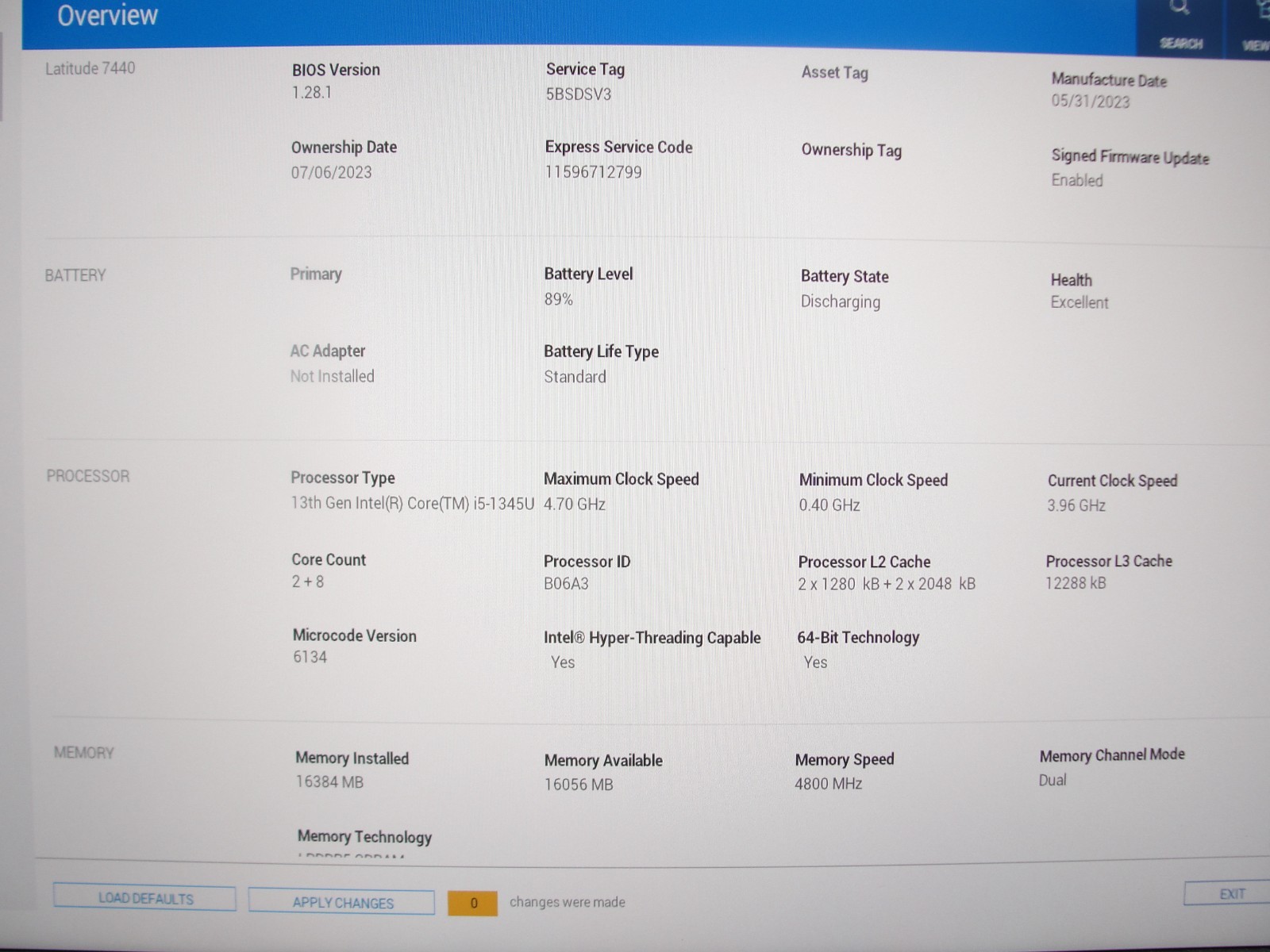Click the BATTERY section heading

(75, 275)
